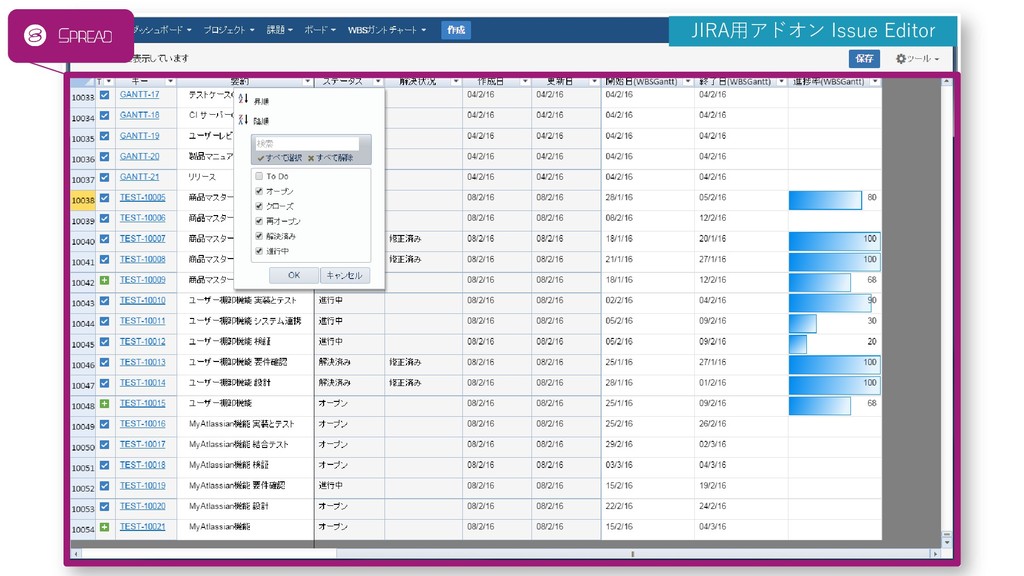Image resolution: width=1024 pixels, height=576 pixels.
Task: Open the ステータス column filter arrow
Action: (377, 82)
